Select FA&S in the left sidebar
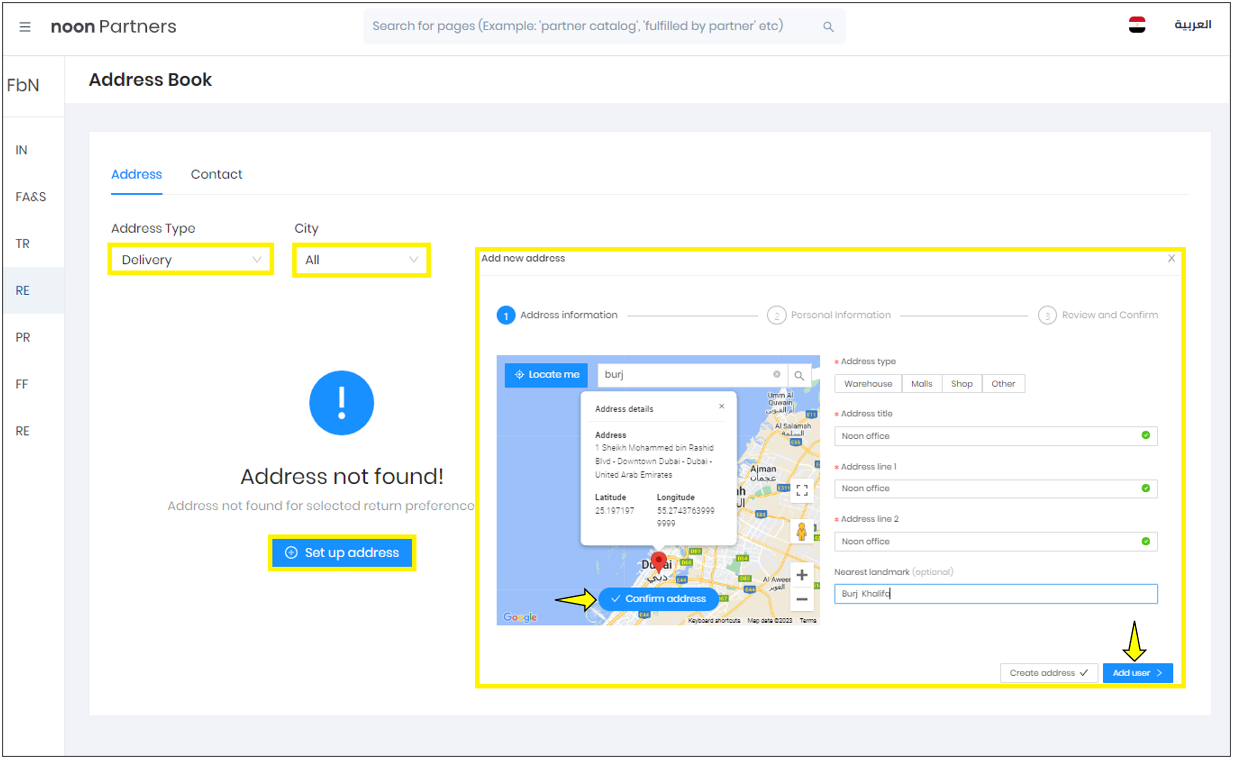Image resolution: width=1235 pixels, height=759 pixels. (31, 197)
